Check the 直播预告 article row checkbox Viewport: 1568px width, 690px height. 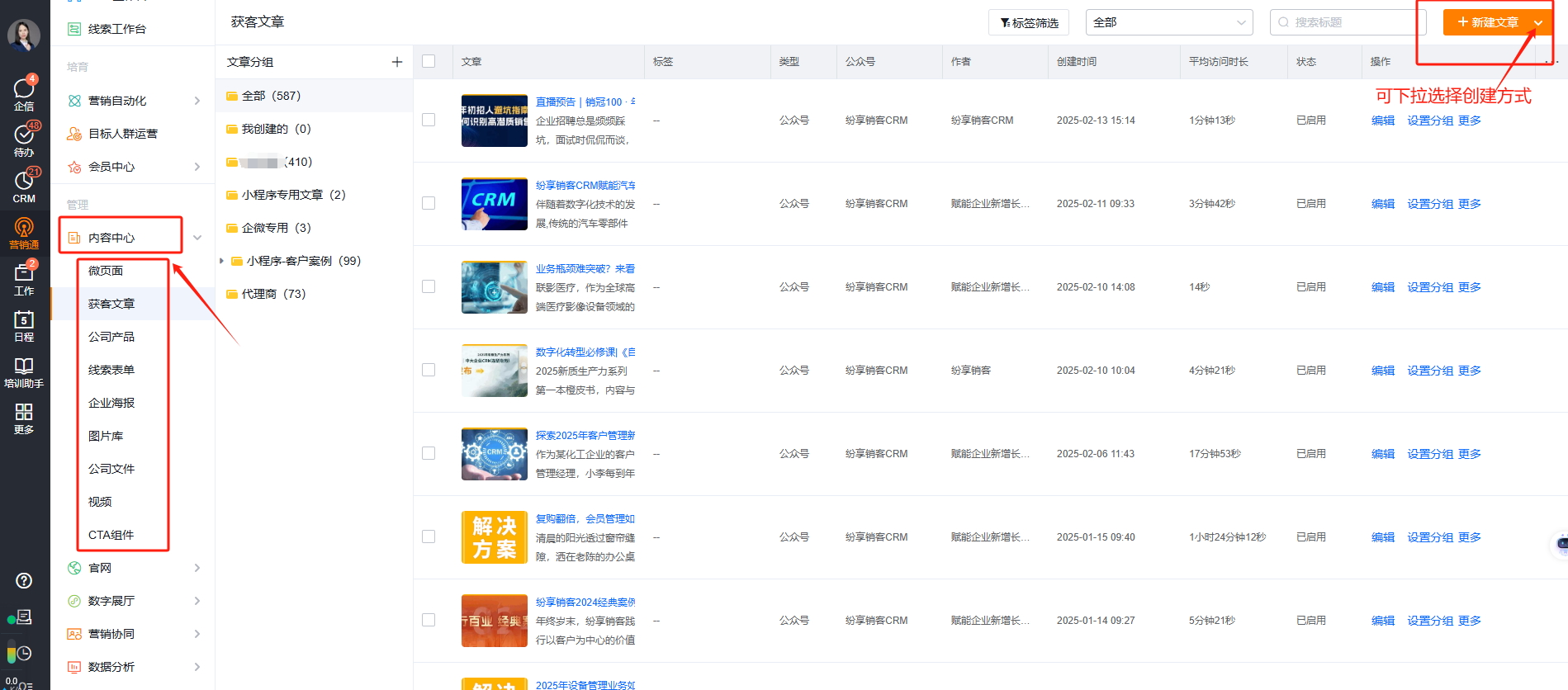tap(429, 120)
